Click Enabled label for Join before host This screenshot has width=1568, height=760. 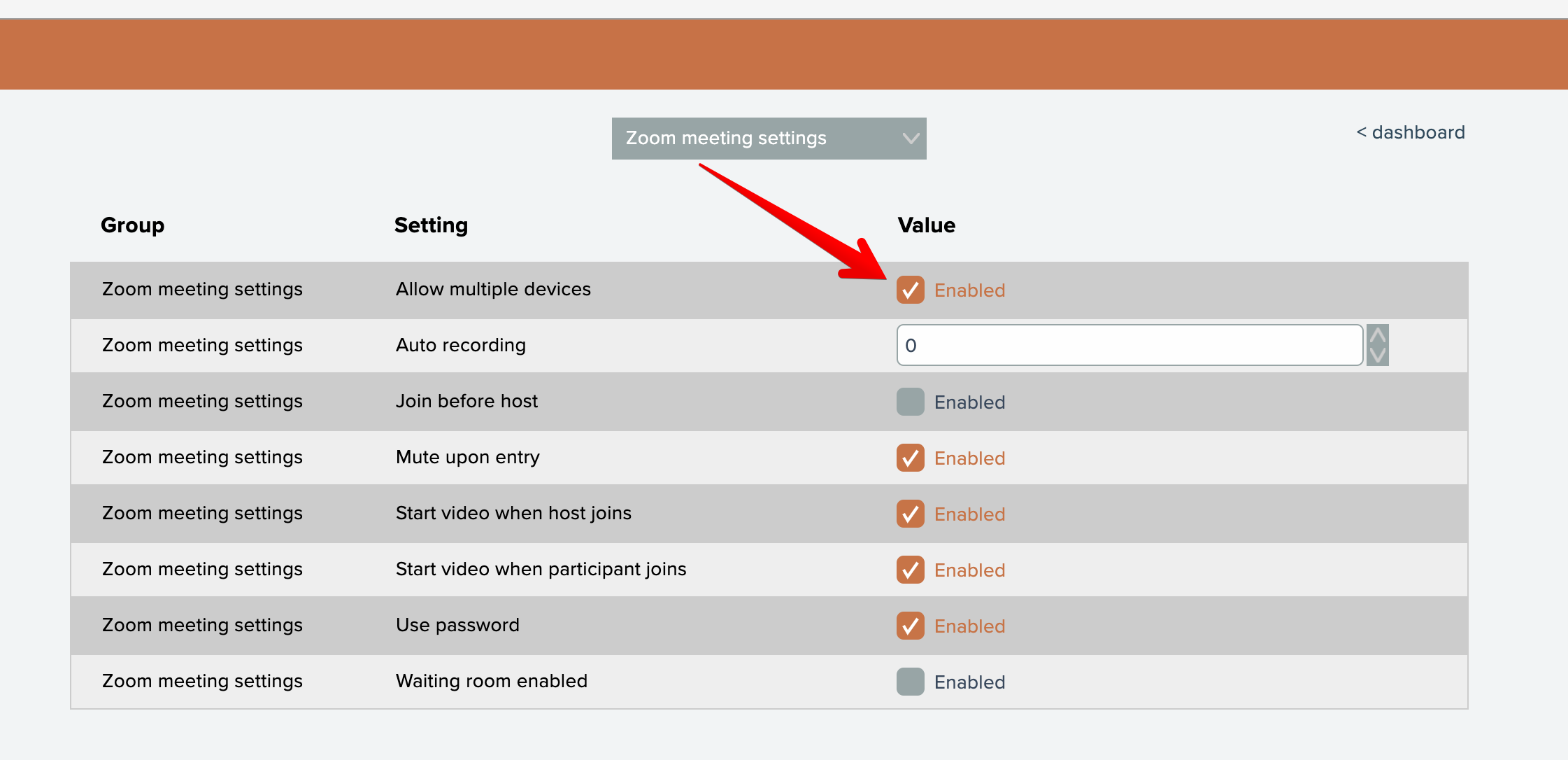[969, 402]
